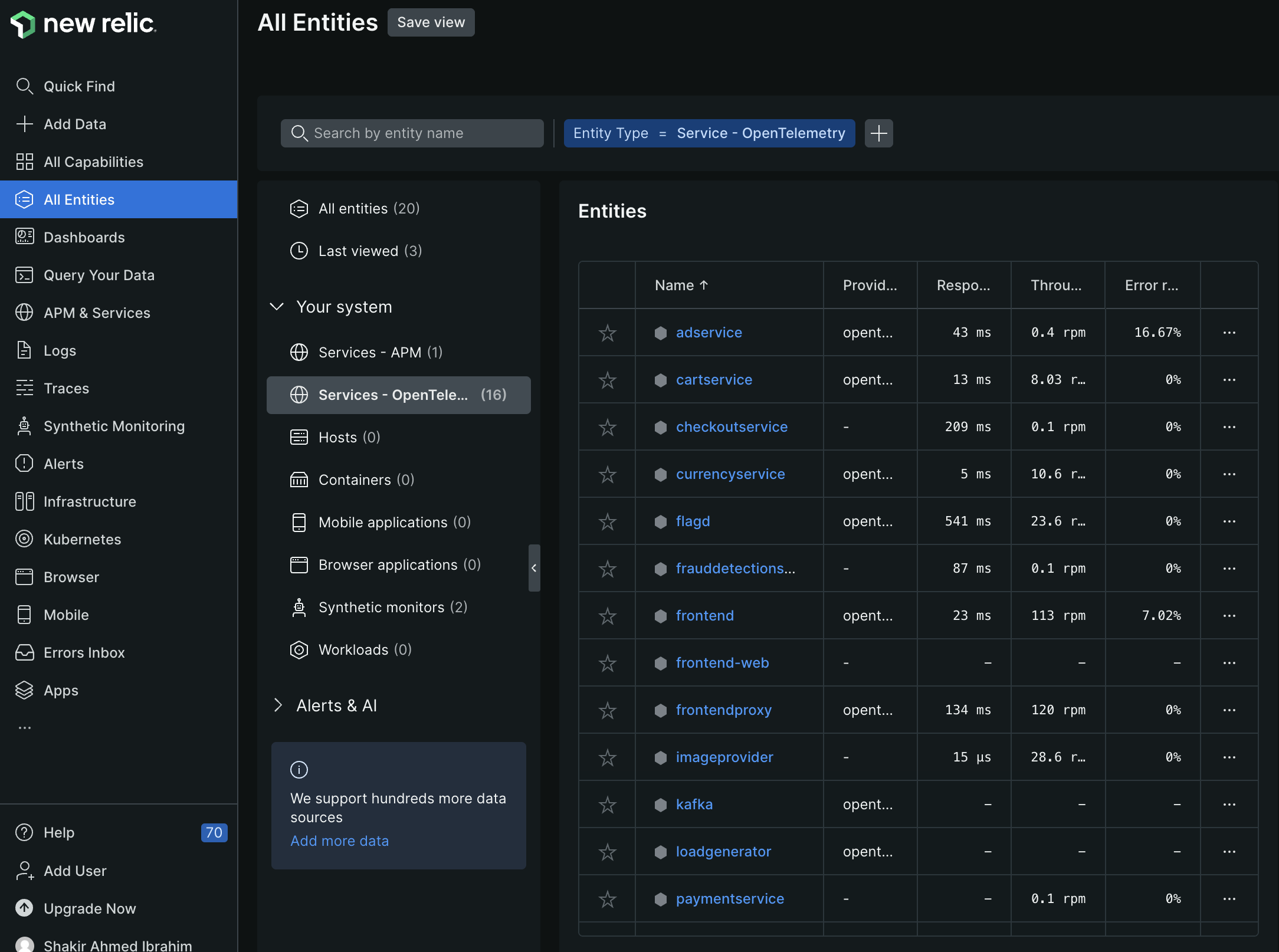
Task: Click the Browser sidebar icon
Action: pos(24,577)
